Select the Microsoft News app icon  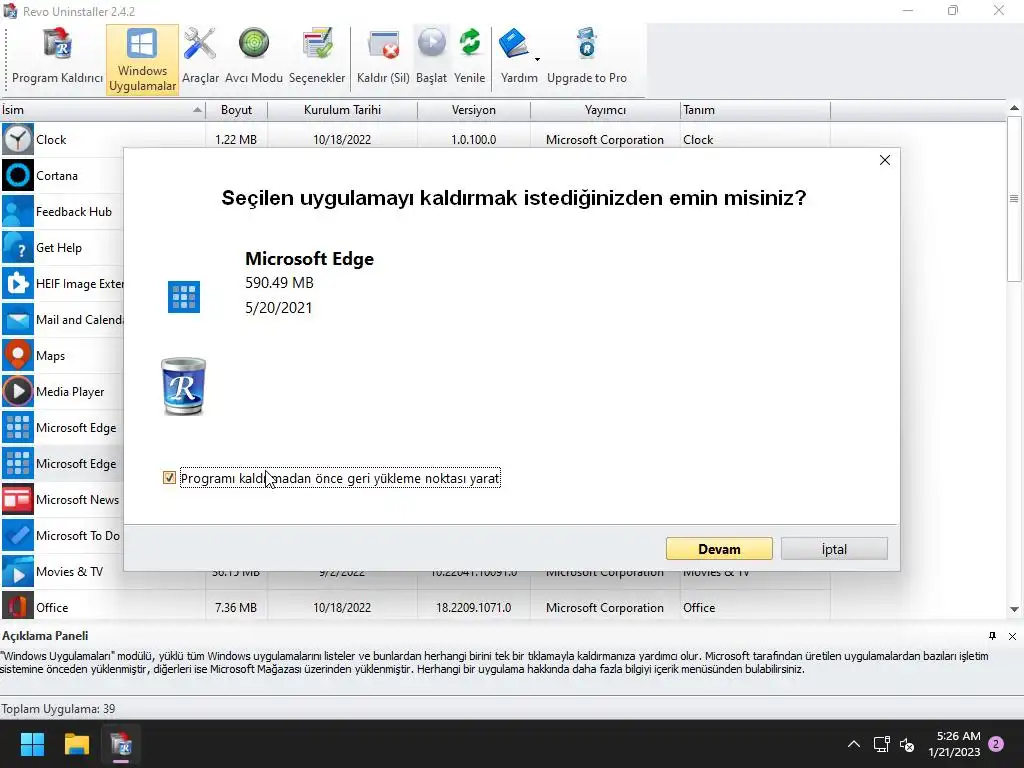pyautogui.click(x=18, y=500)
